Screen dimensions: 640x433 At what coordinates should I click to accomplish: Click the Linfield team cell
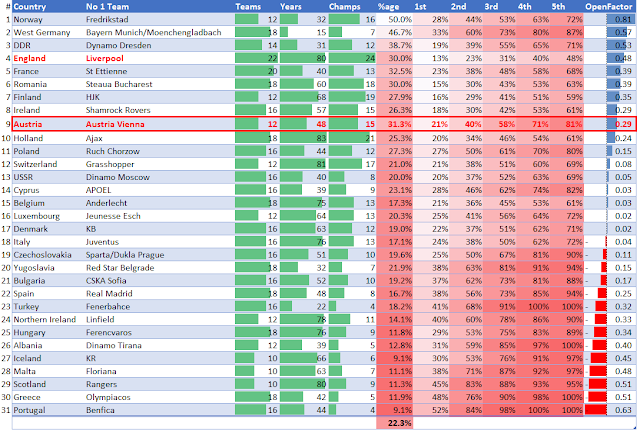100,320
